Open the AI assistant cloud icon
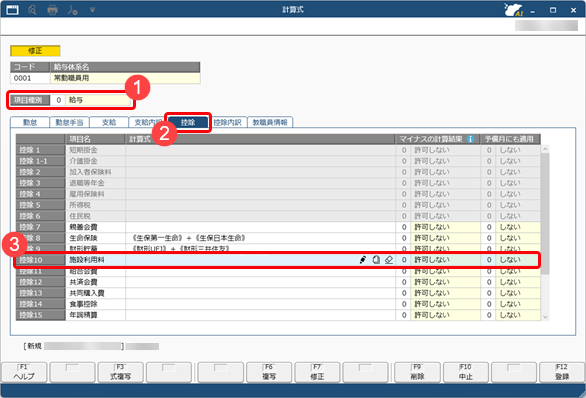This screenshot has width=586, height=398. (x=514, y=10)
